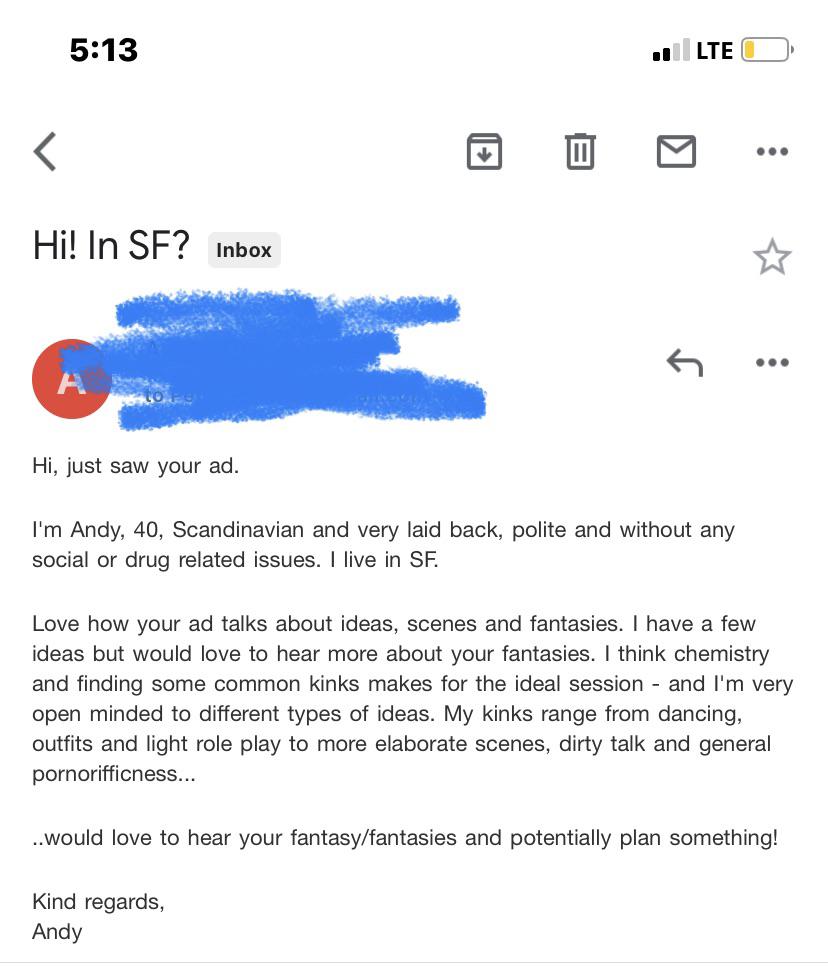
Task: Open the top-right overflow menu
Action: click(772, 151)
